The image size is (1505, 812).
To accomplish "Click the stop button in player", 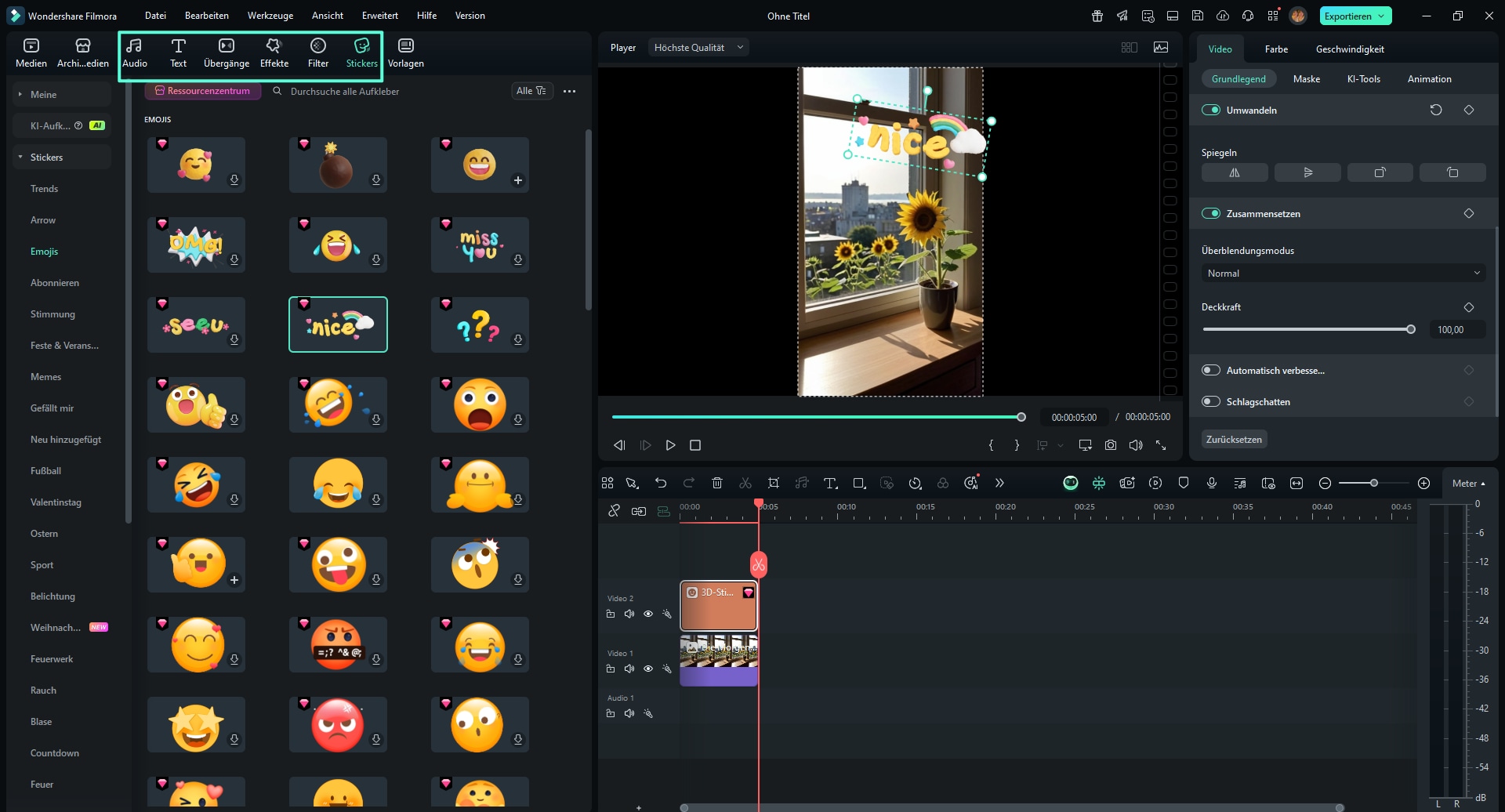I will point(695,445).
